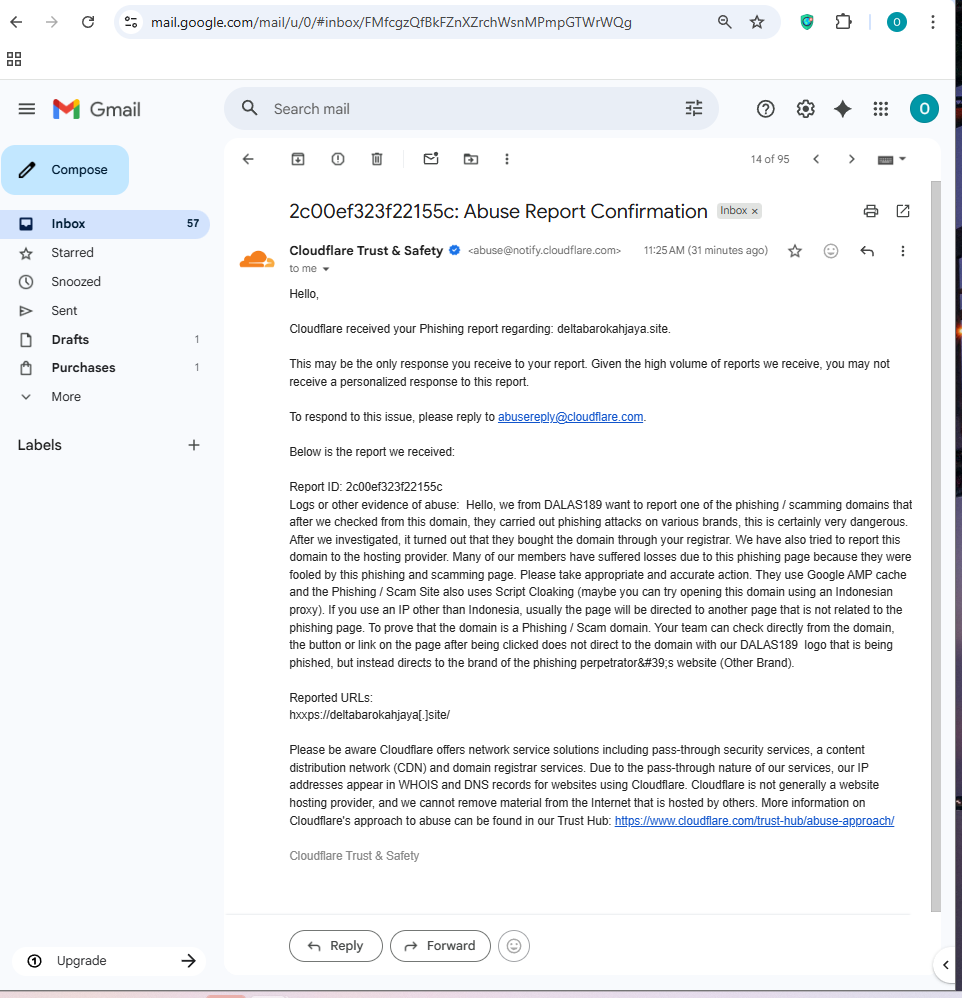
Task: Open the message's three-dot More menu
Action: point(902,251)
